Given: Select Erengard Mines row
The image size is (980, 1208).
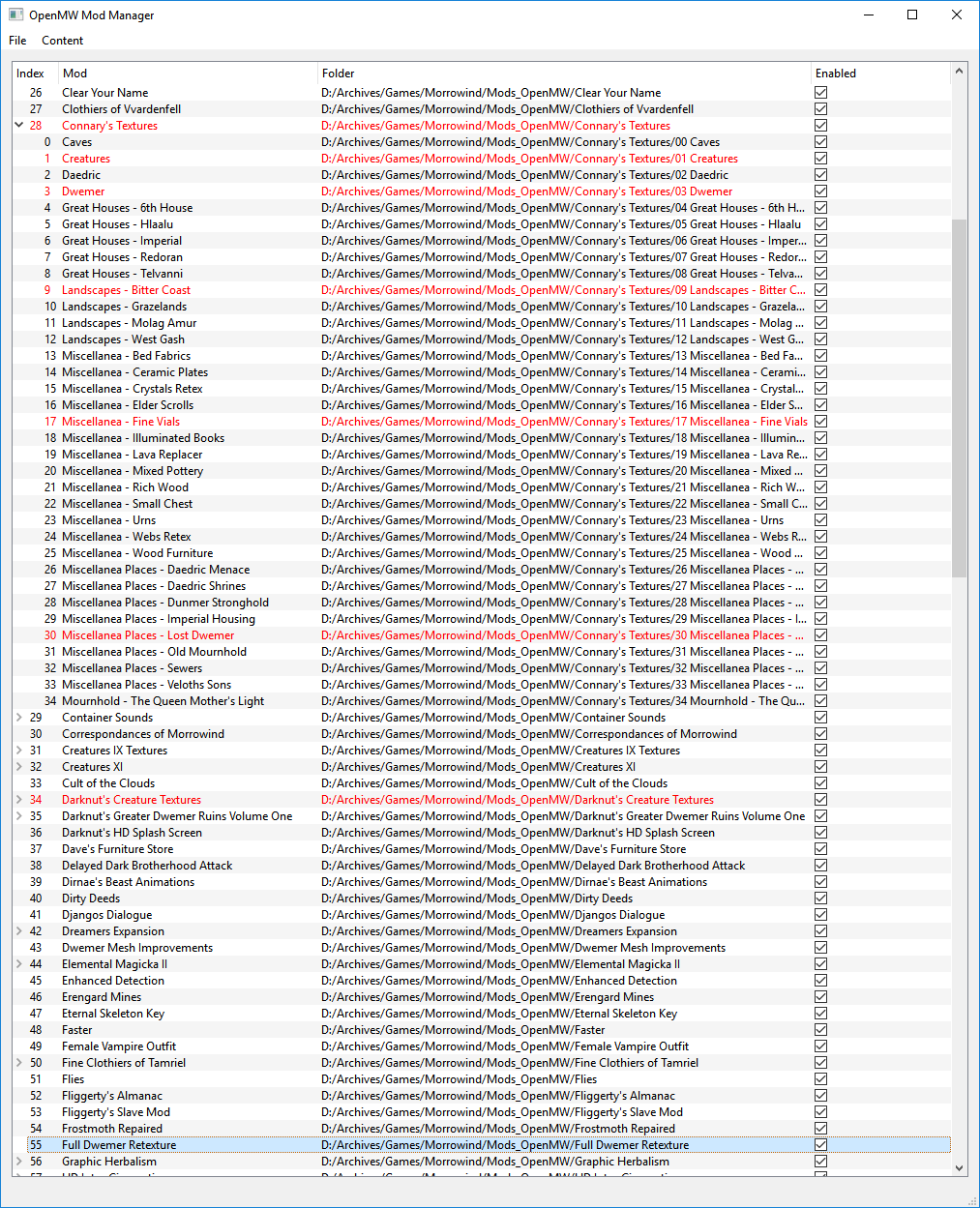Looking at the screenshot, I should (482, 997).
